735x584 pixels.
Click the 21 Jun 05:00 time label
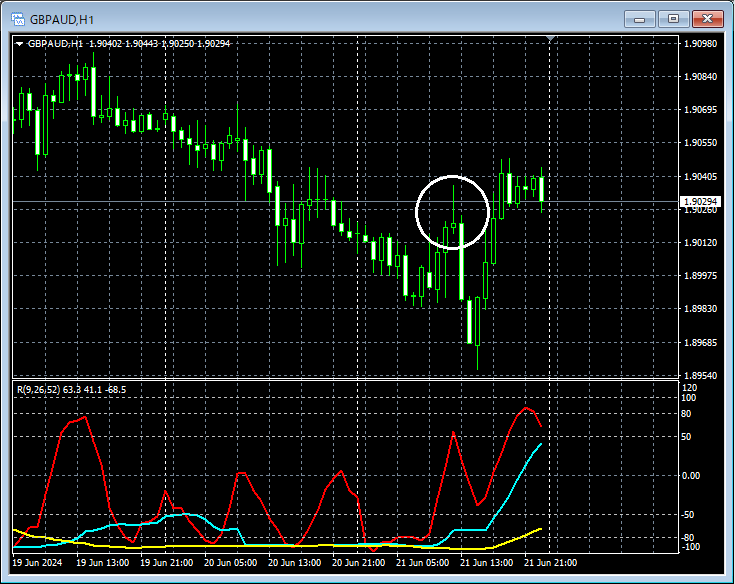pos(422,562)
